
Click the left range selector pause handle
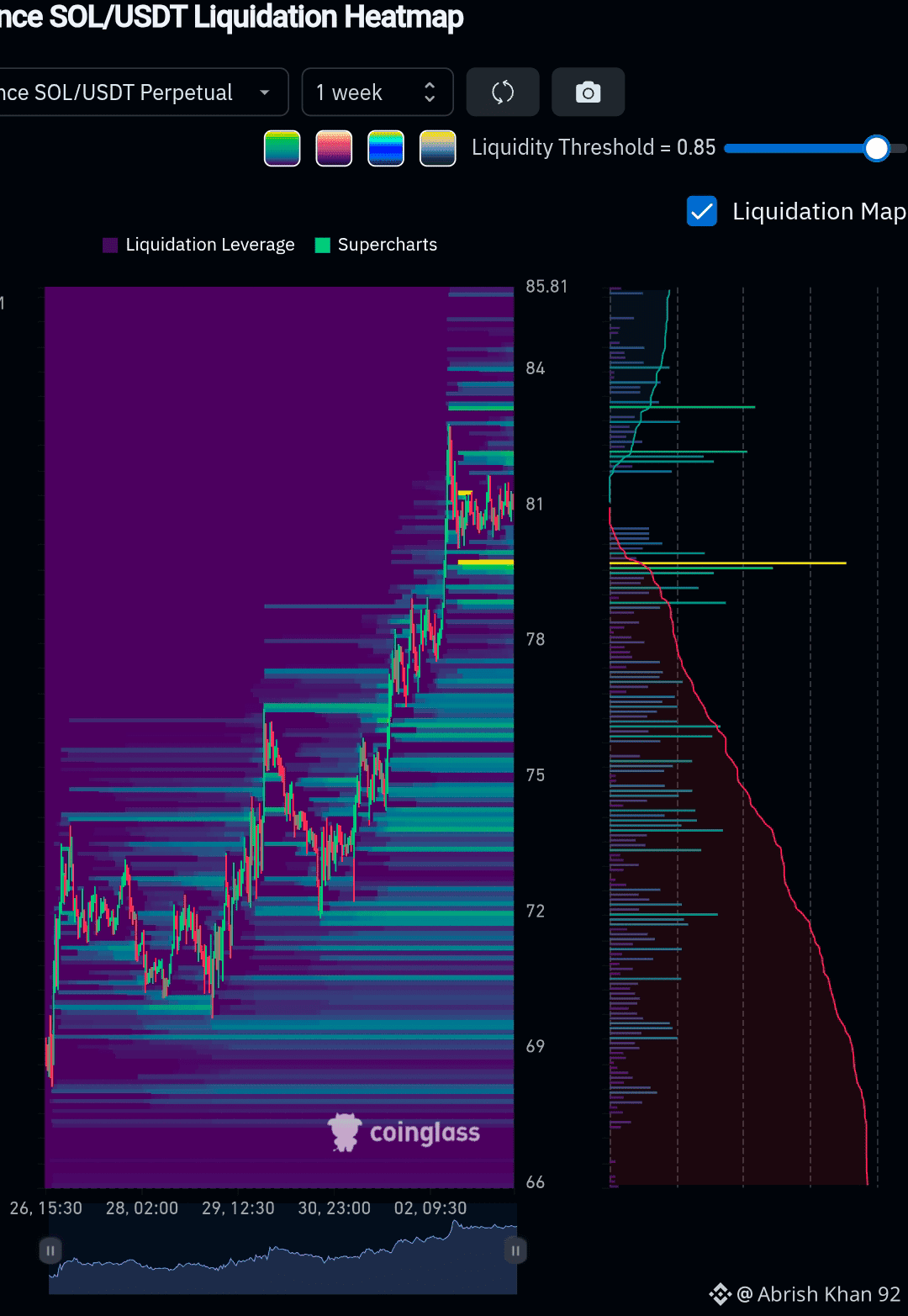(x=50, y=1250)
